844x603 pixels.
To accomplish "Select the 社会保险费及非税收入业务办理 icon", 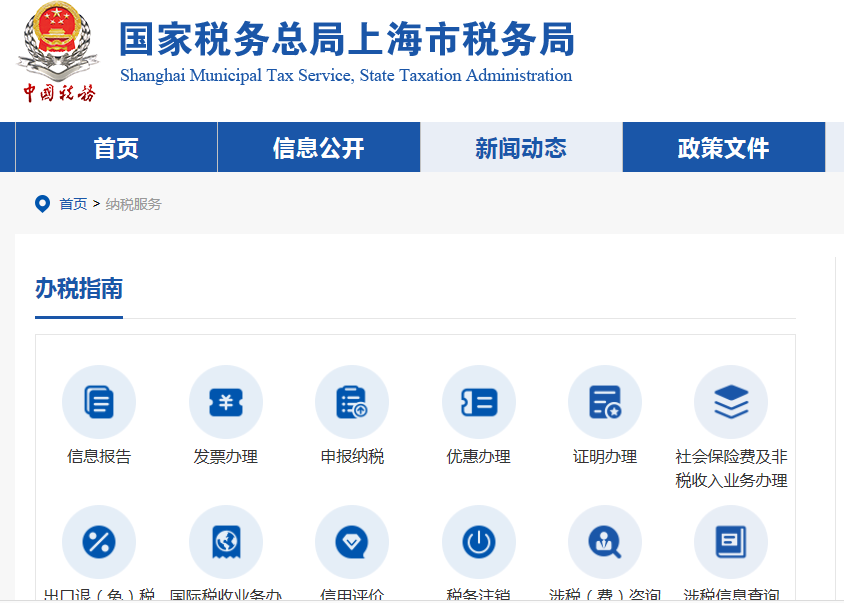I will click(731, 401).
